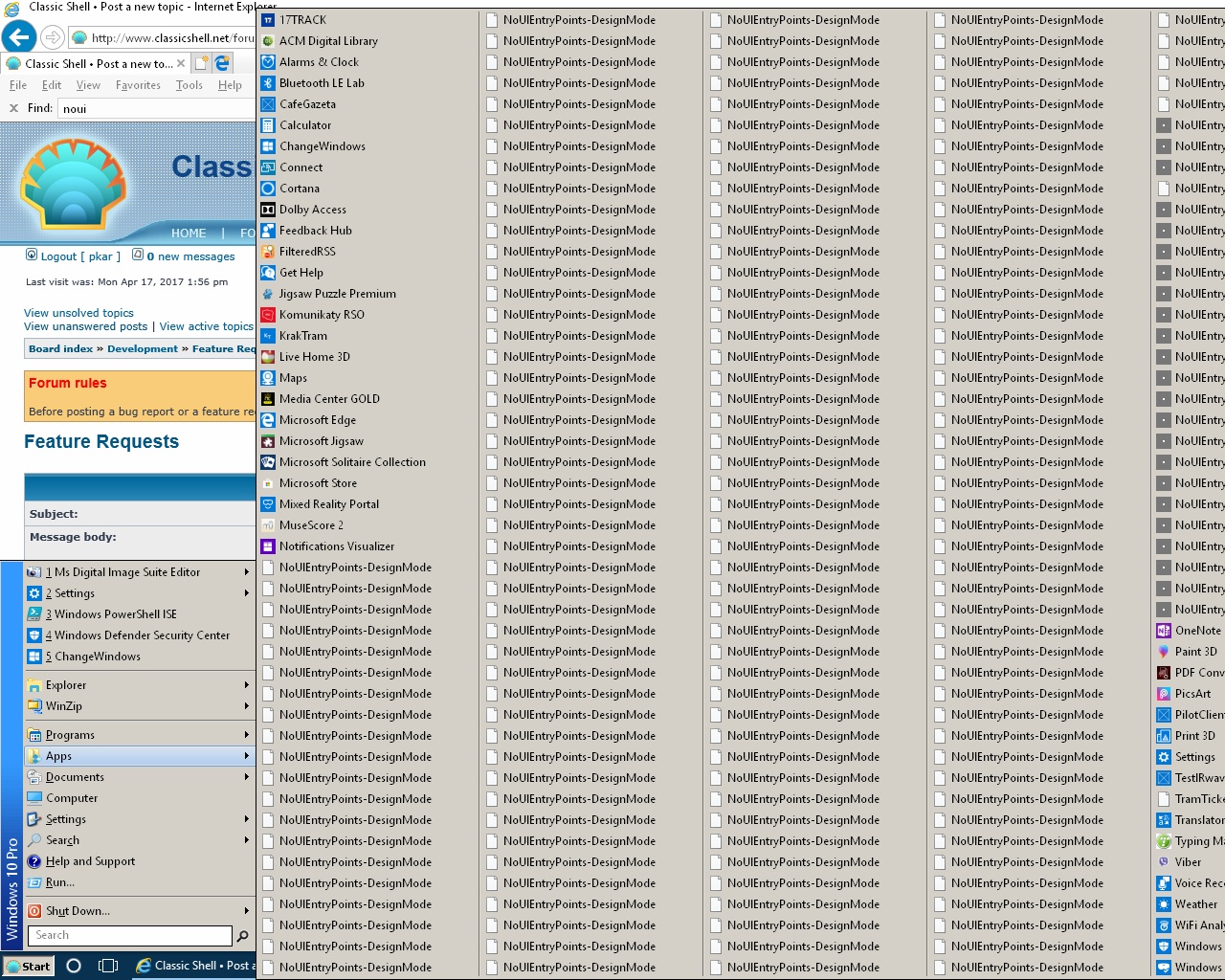Select Computer in start menu
The height and width of the screenshot is (980, 1225).
140,798
